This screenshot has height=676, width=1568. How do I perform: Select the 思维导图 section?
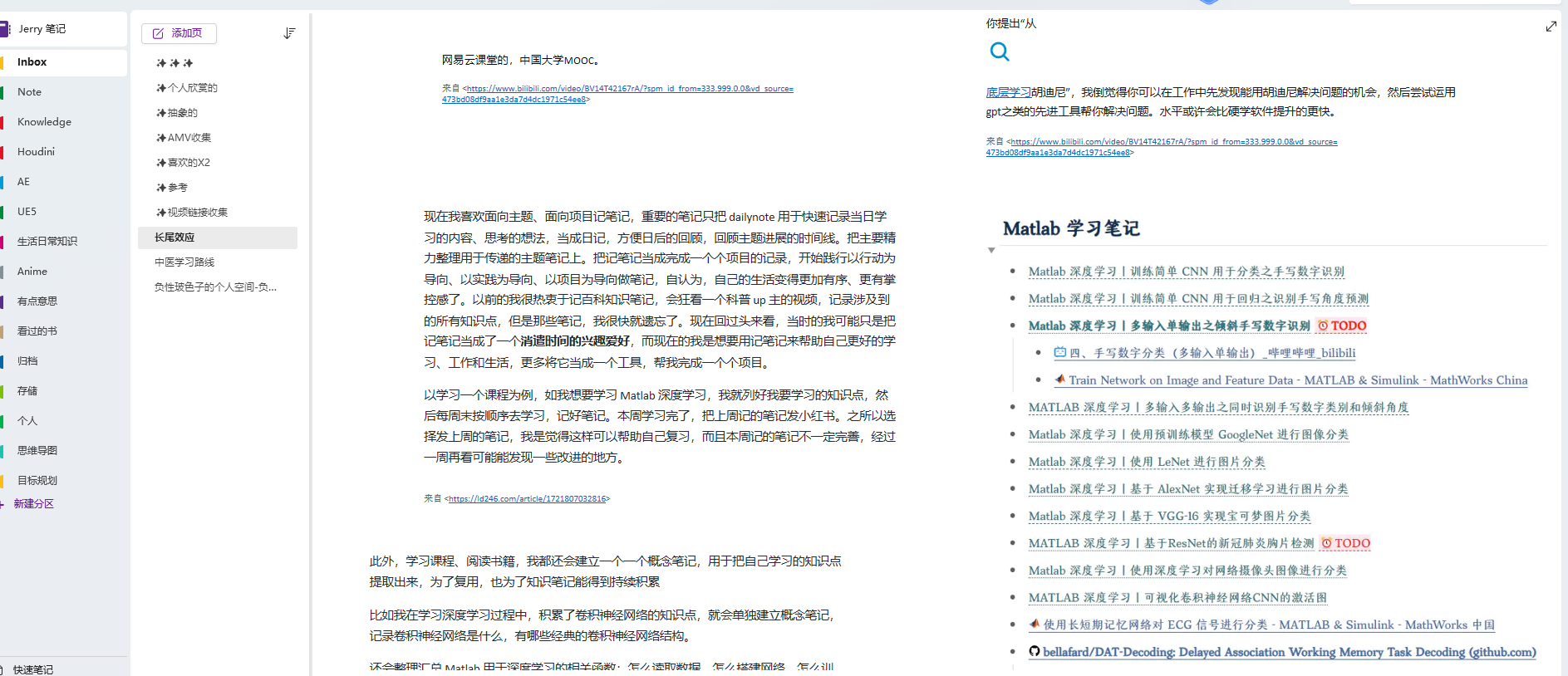tap(37, 451)
